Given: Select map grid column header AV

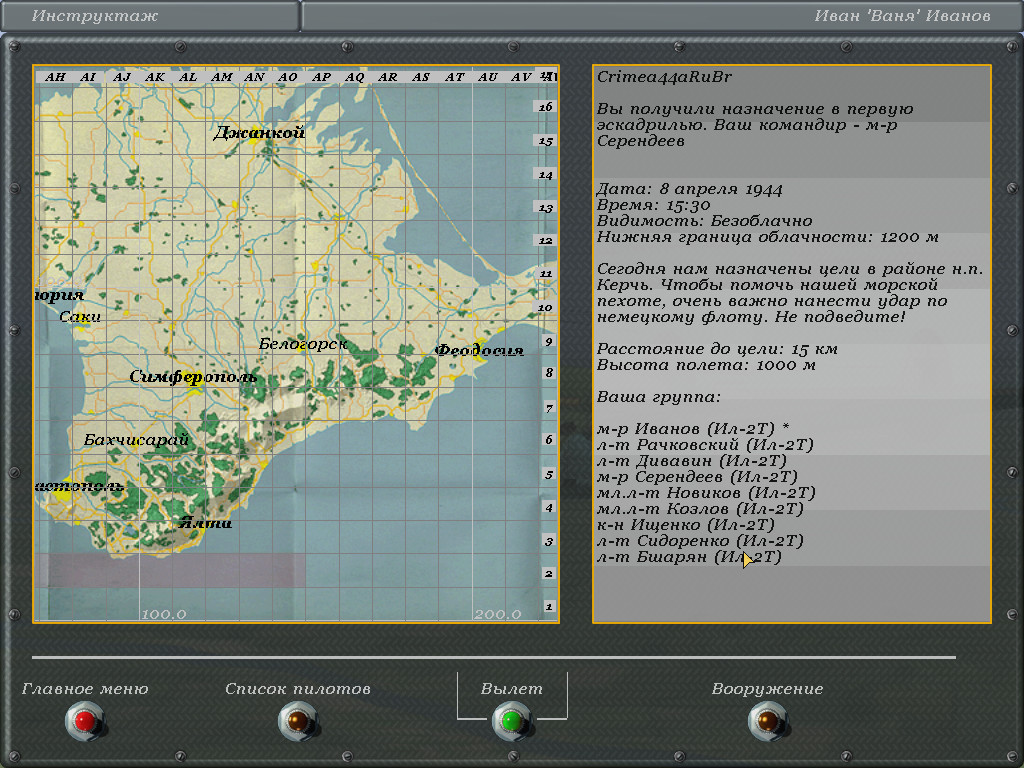Looking at the screenshot, I should pyautogui.click(x=520, y=77).
